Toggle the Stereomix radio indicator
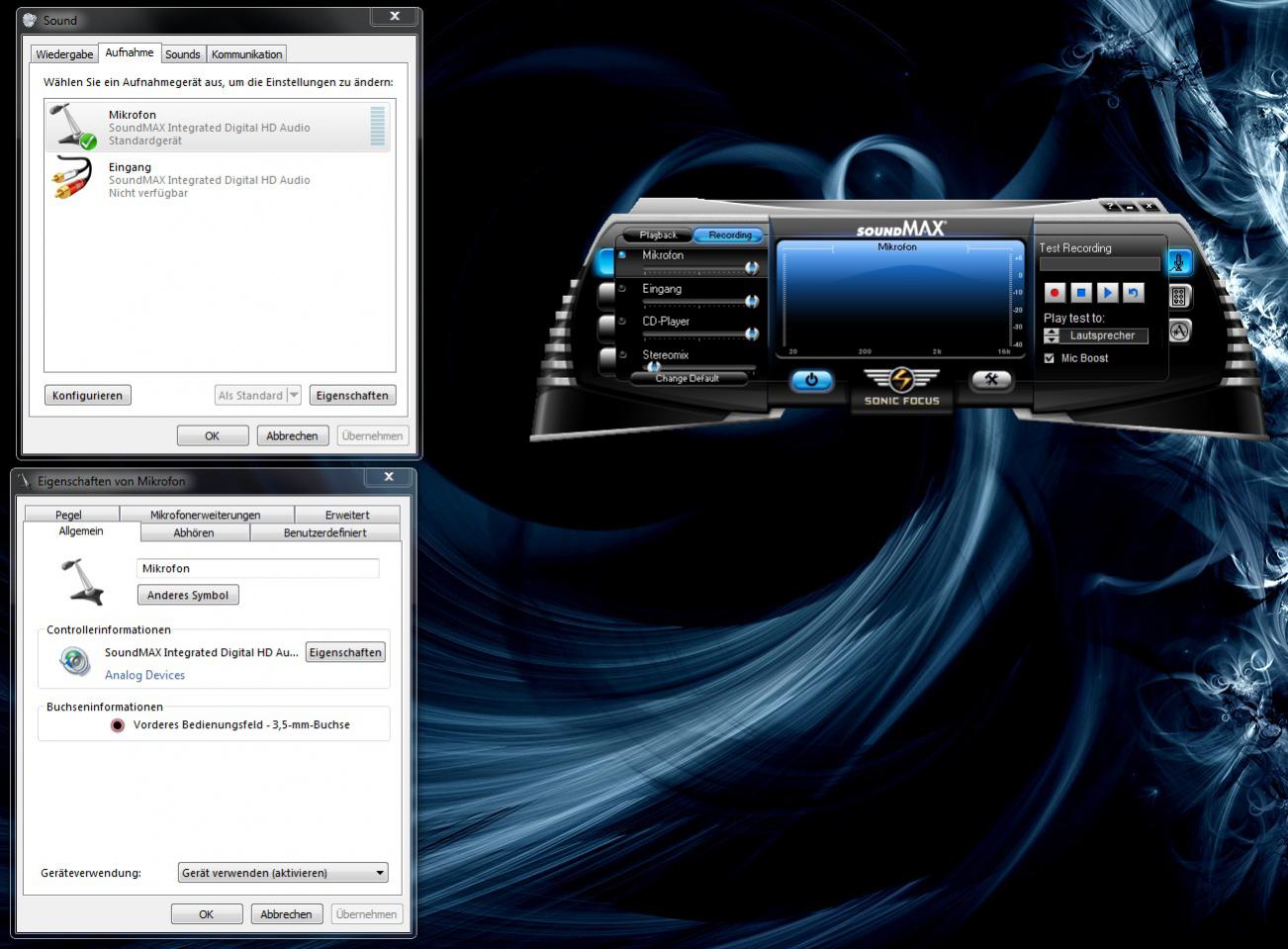This screenshot has width=1288, height=949. click(x=622, y=354)
